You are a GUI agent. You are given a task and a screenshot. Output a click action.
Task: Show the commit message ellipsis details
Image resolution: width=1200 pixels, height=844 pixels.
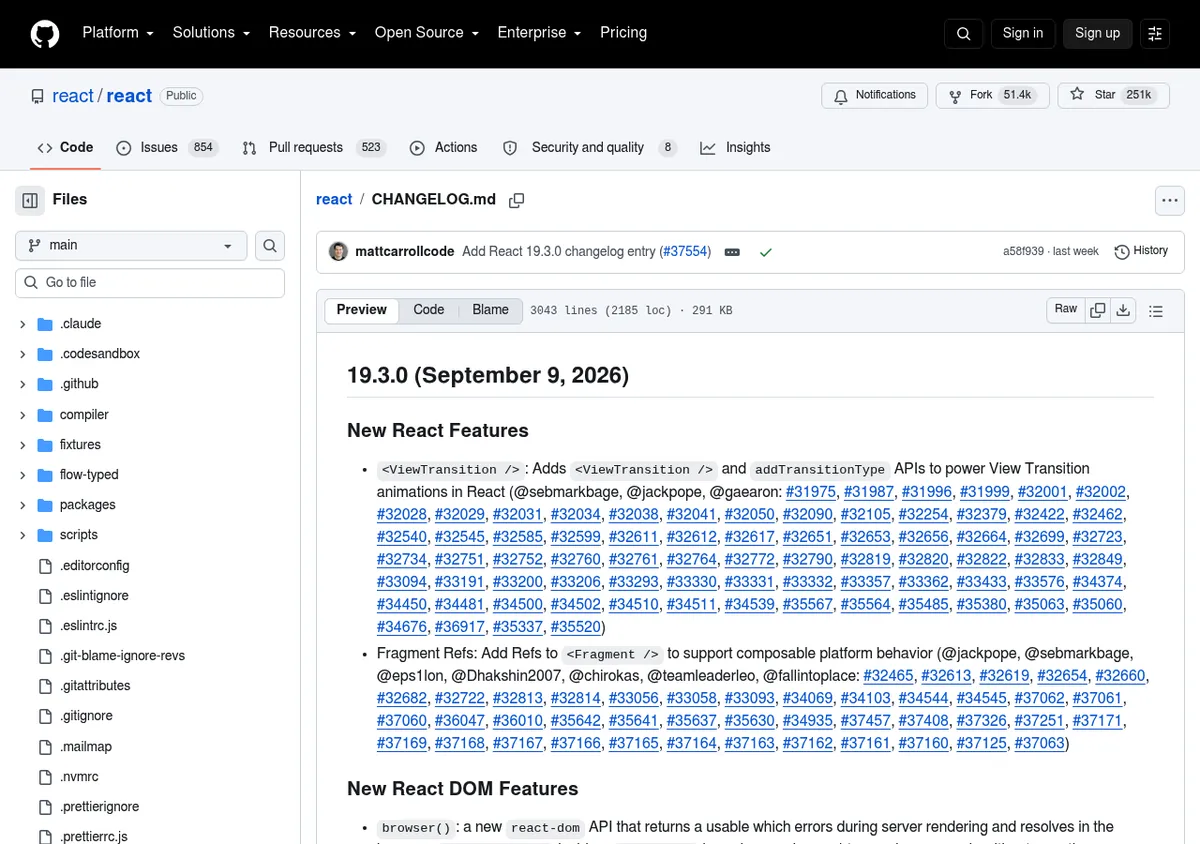(x=732, y=252)
